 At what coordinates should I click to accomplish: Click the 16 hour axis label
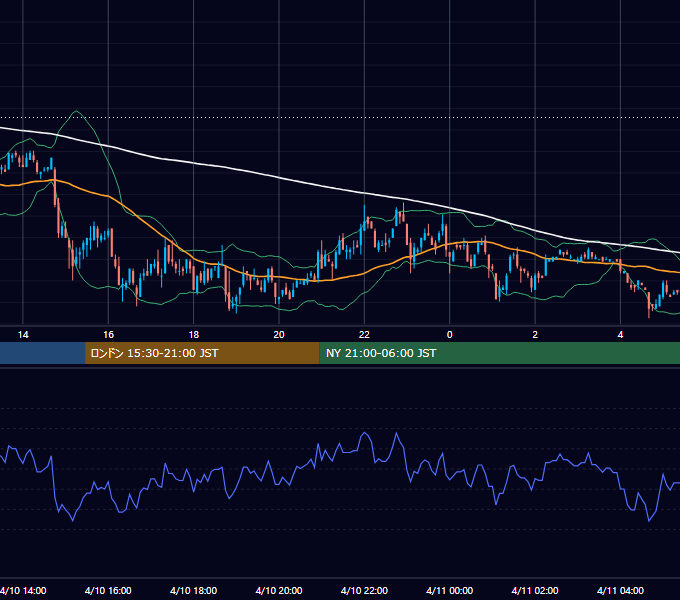(108, 335)
